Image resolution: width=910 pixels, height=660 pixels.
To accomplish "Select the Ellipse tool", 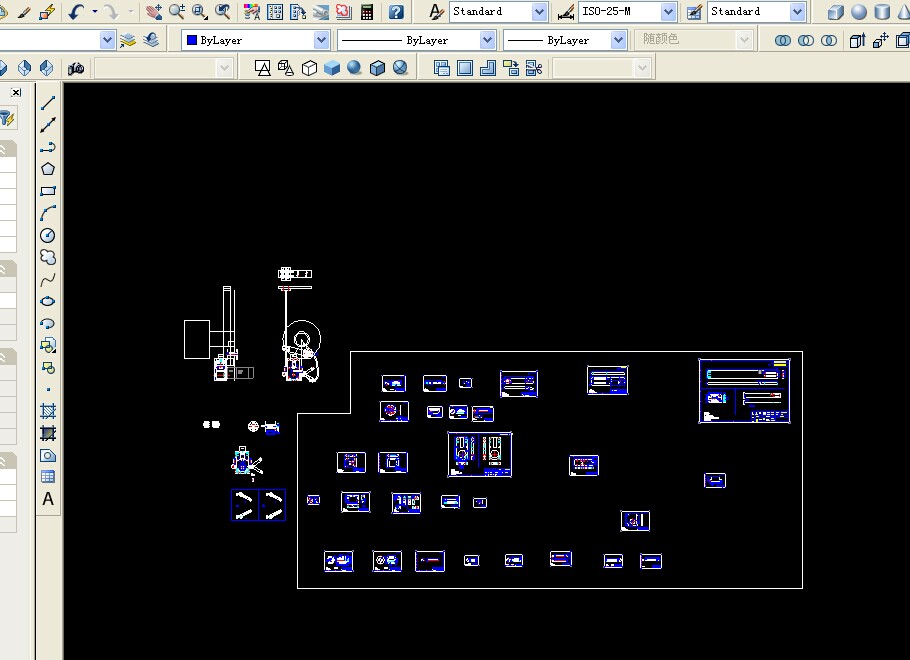I will [x=48, y=301].
